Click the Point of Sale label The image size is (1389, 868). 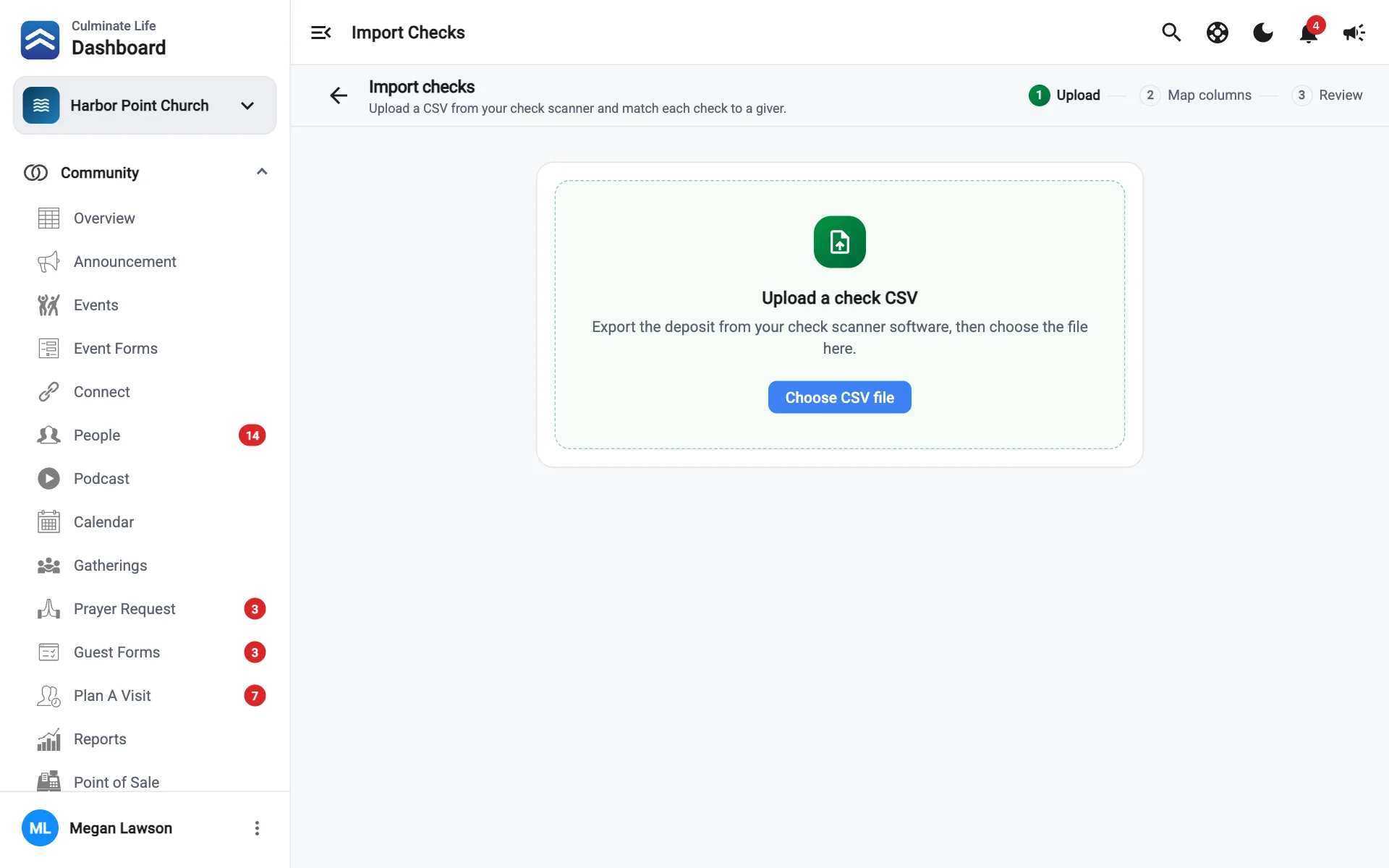click(x=116, y=782)
